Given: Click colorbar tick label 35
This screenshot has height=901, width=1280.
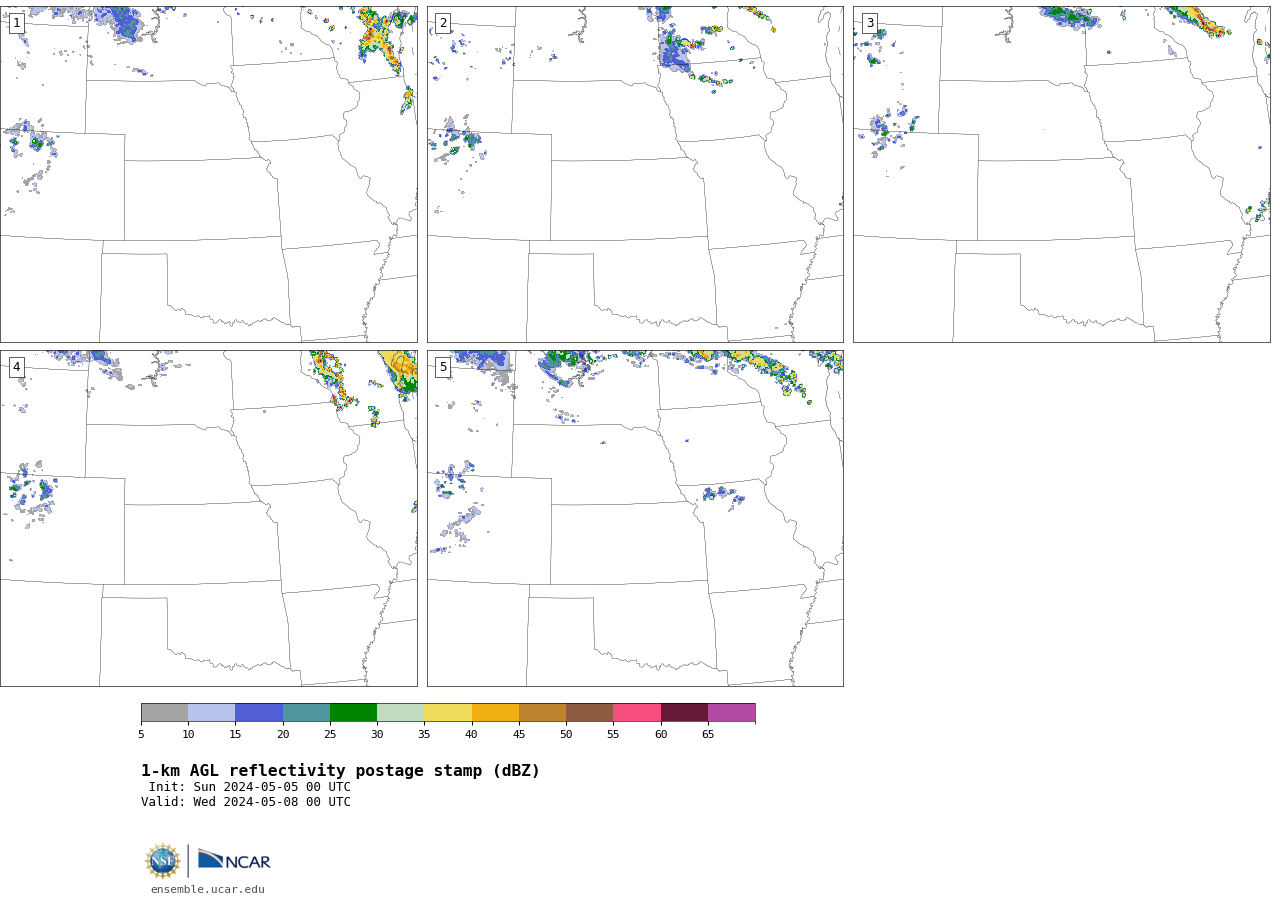Looking at the screenshot, I should (x=424, y=735).
